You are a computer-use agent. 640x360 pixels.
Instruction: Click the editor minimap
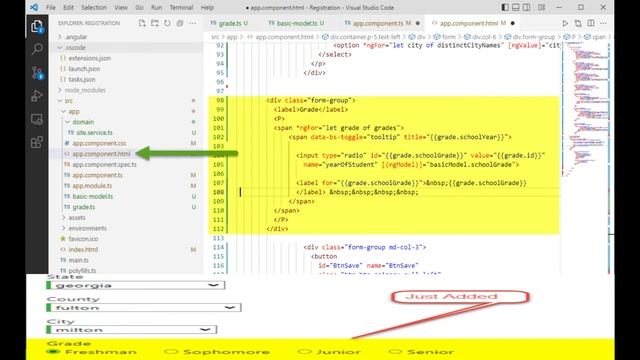pos(586,110)
